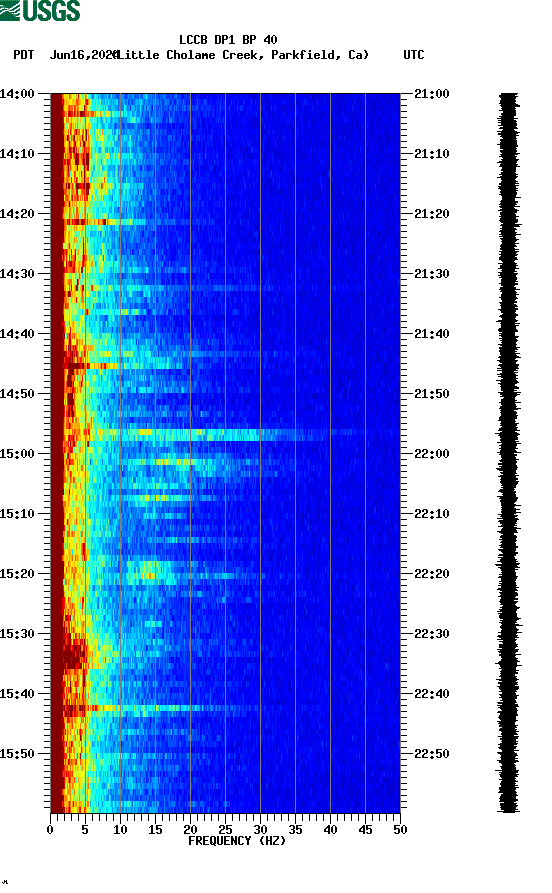This screenshot has width=552, height=893.
Task: Click the 'UTC' timezone label
Action: tap(414, 55)
